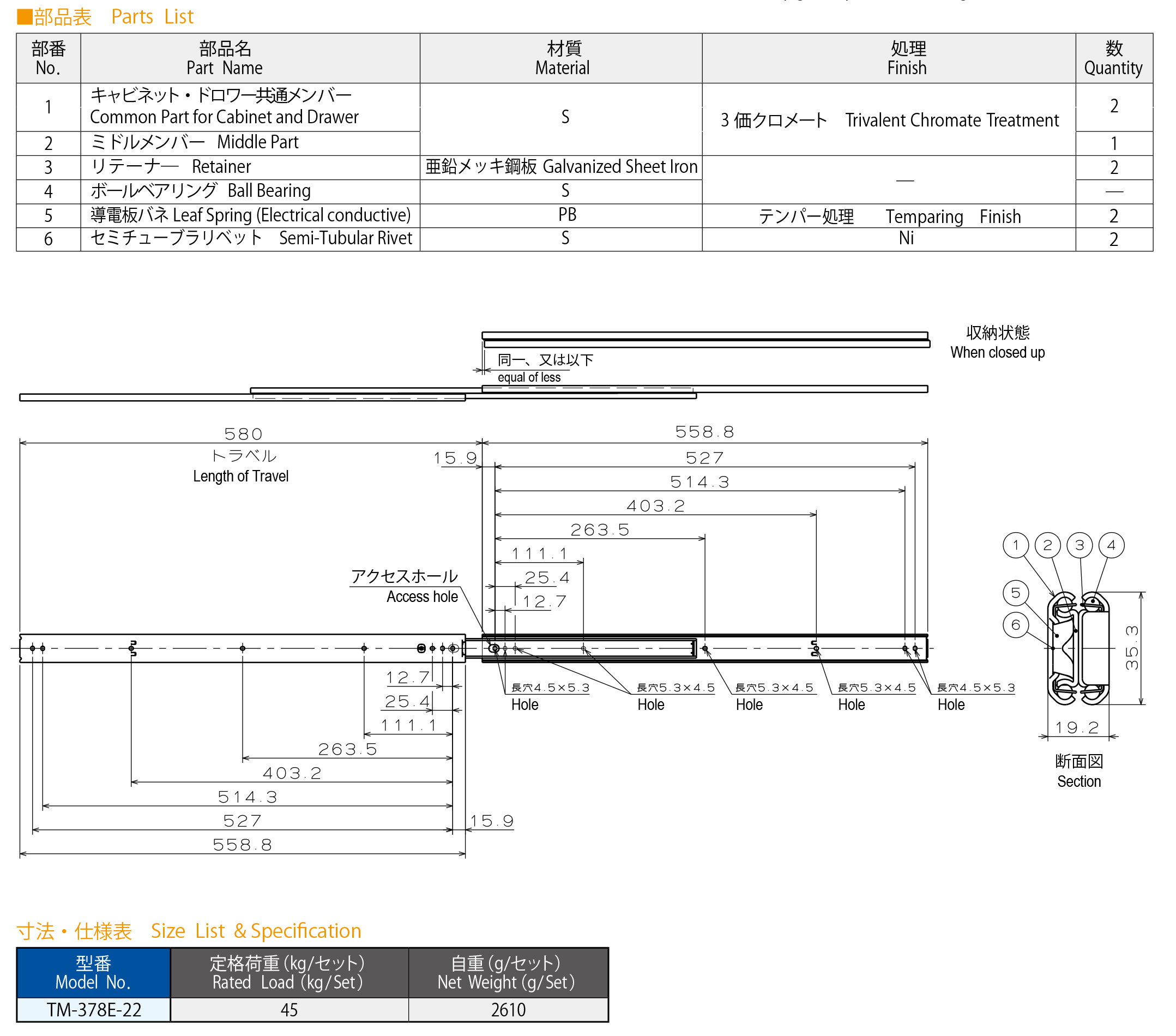Click the 'When closed up' label
The width and height of the screenshot is (1176, 1036).
click(x=997, y=352)
